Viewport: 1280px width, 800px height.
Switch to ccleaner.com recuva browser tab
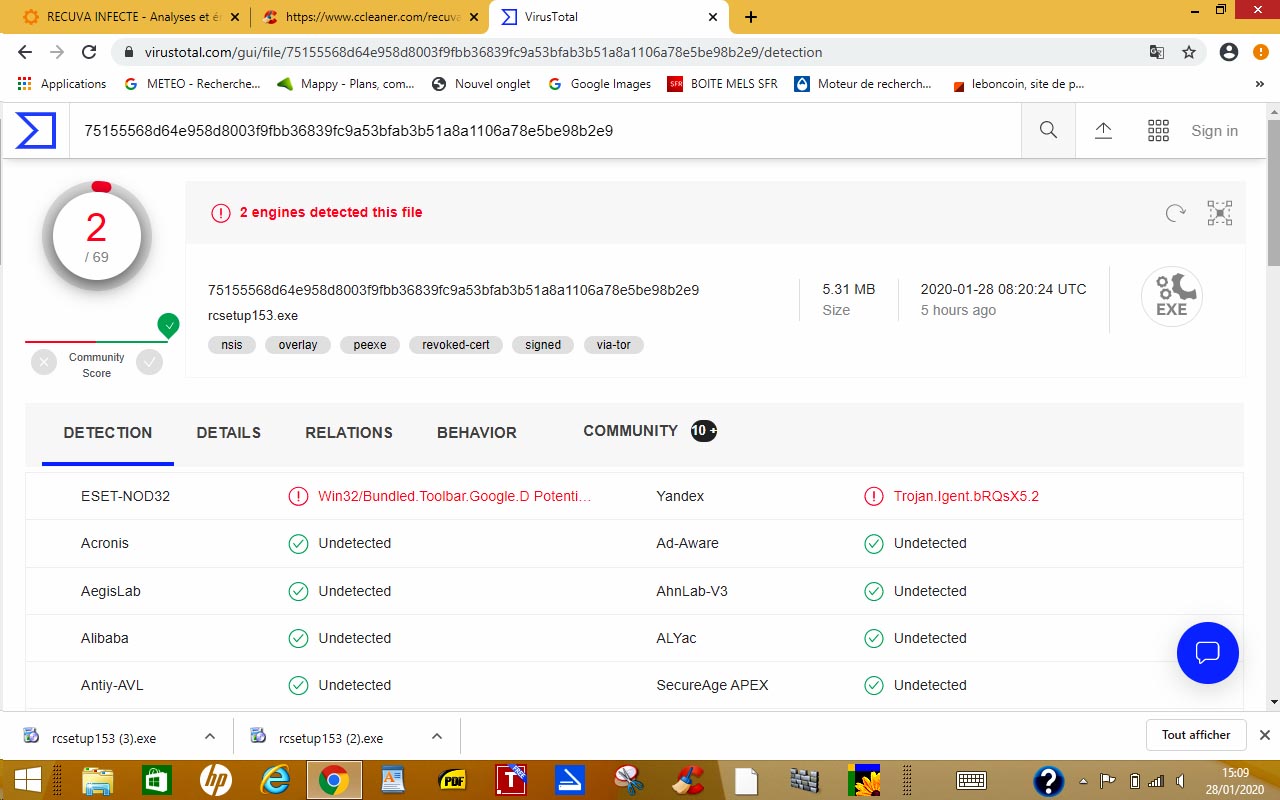pos(371,17)
